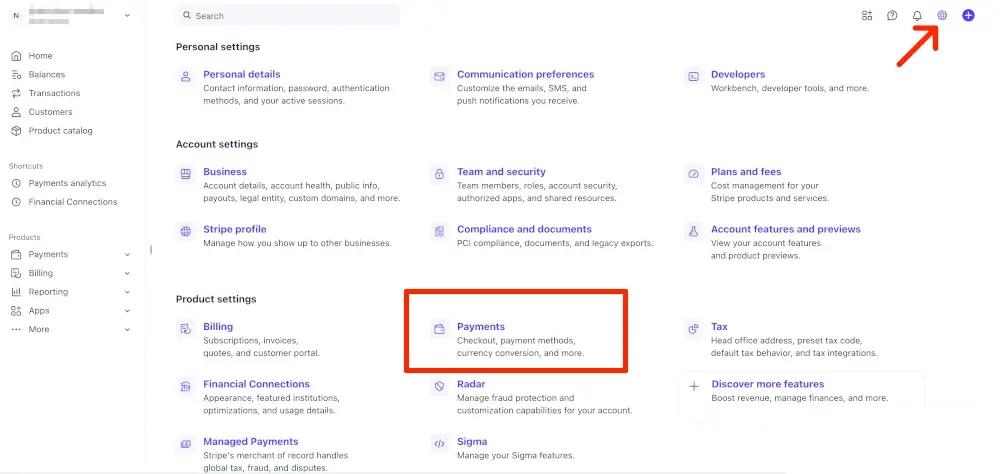Click the Account features flask icon
This screenshot has height=474, width=1000.
pyautogui.click(x=693, y=231)
